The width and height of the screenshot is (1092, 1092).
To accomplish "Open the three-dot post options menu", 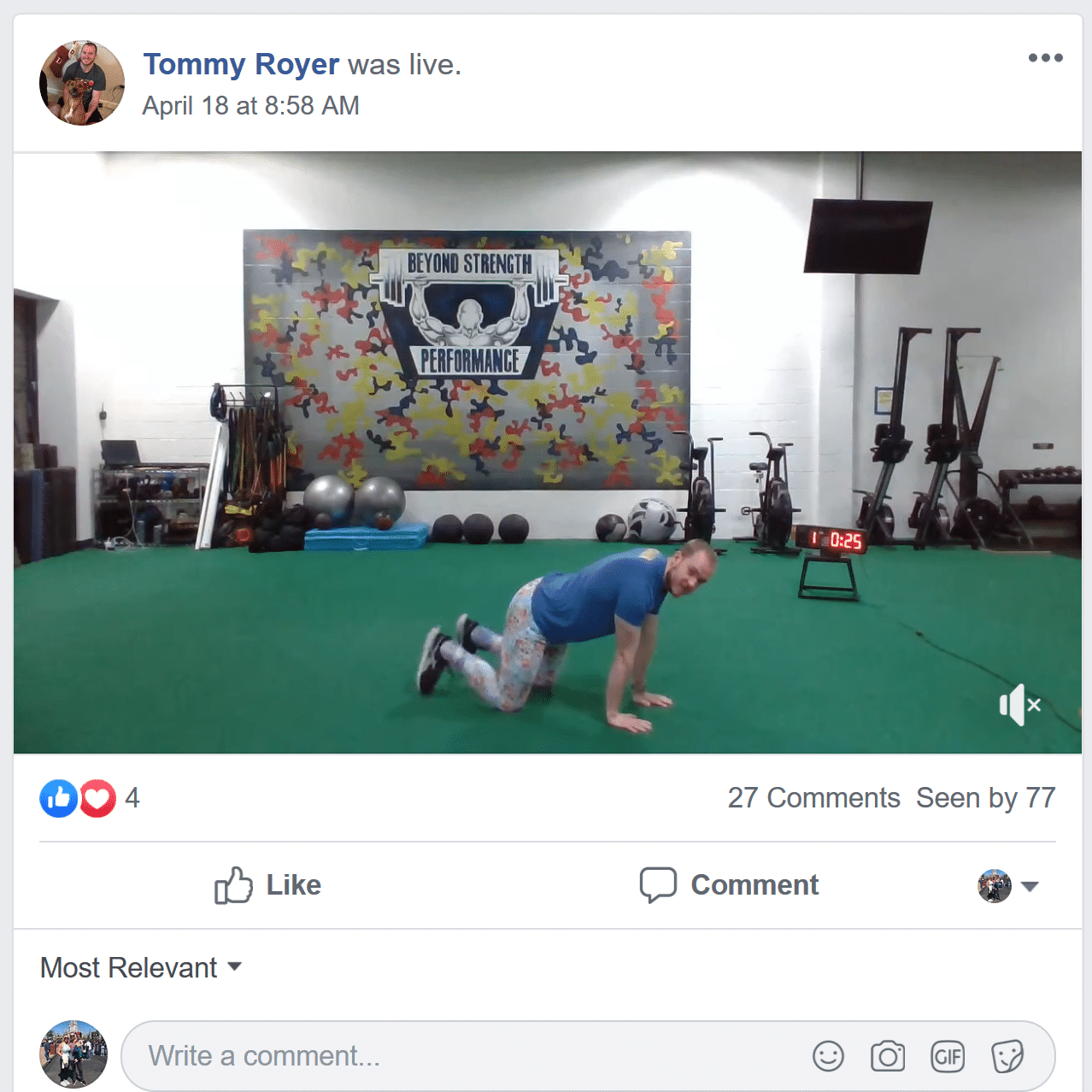I will (x=1045, y=58).
